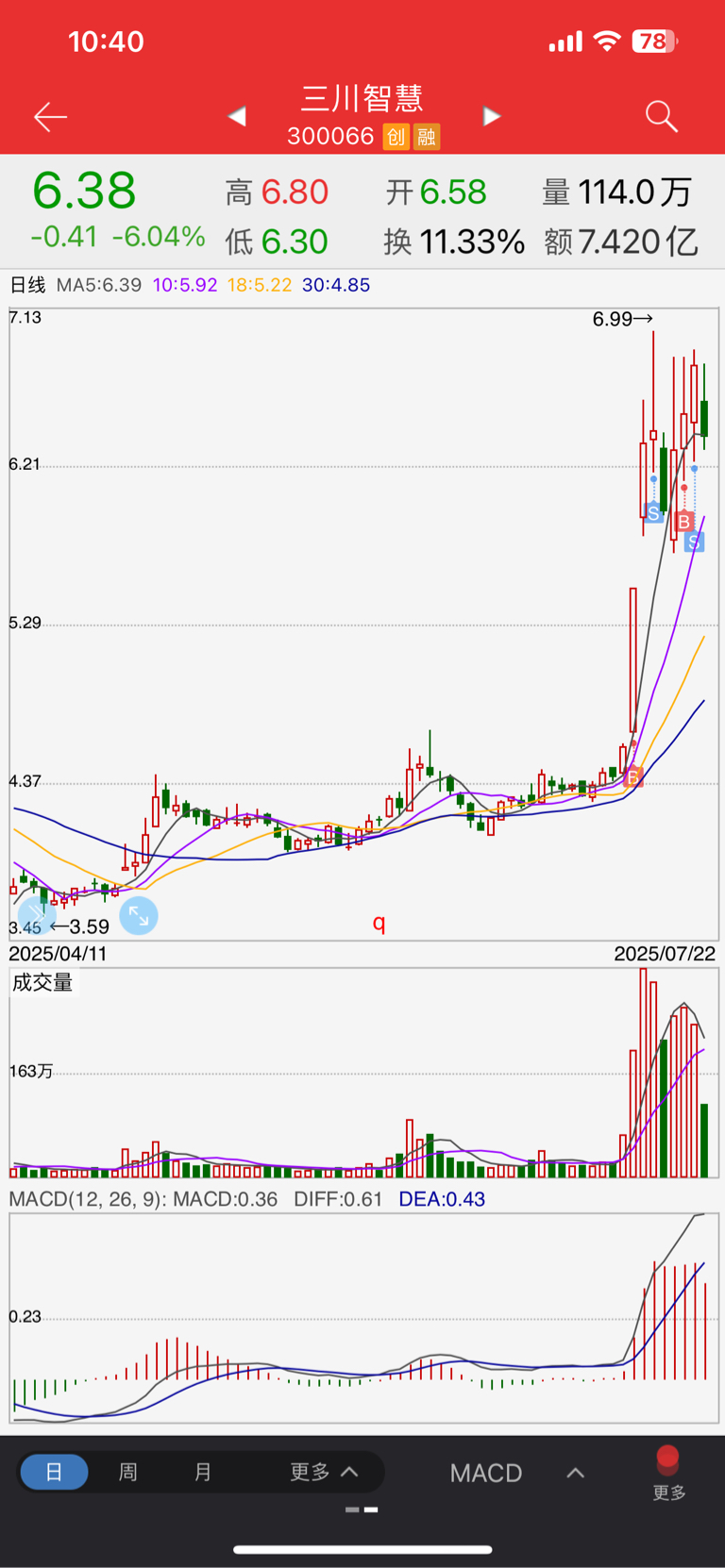
Task: Tap the low price 6.30
Action: pyautogui.click(x=295, y=242)
